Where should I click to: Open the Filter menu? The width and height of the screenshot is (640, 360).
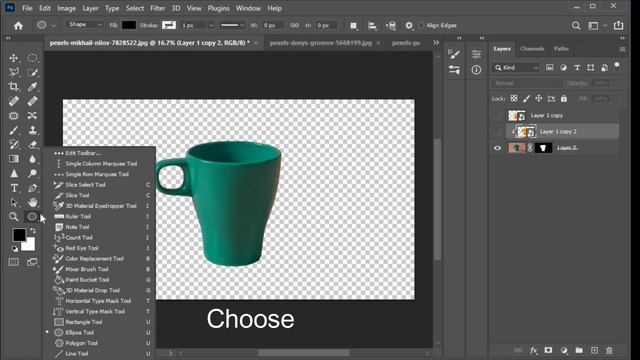tap(157, 8)
